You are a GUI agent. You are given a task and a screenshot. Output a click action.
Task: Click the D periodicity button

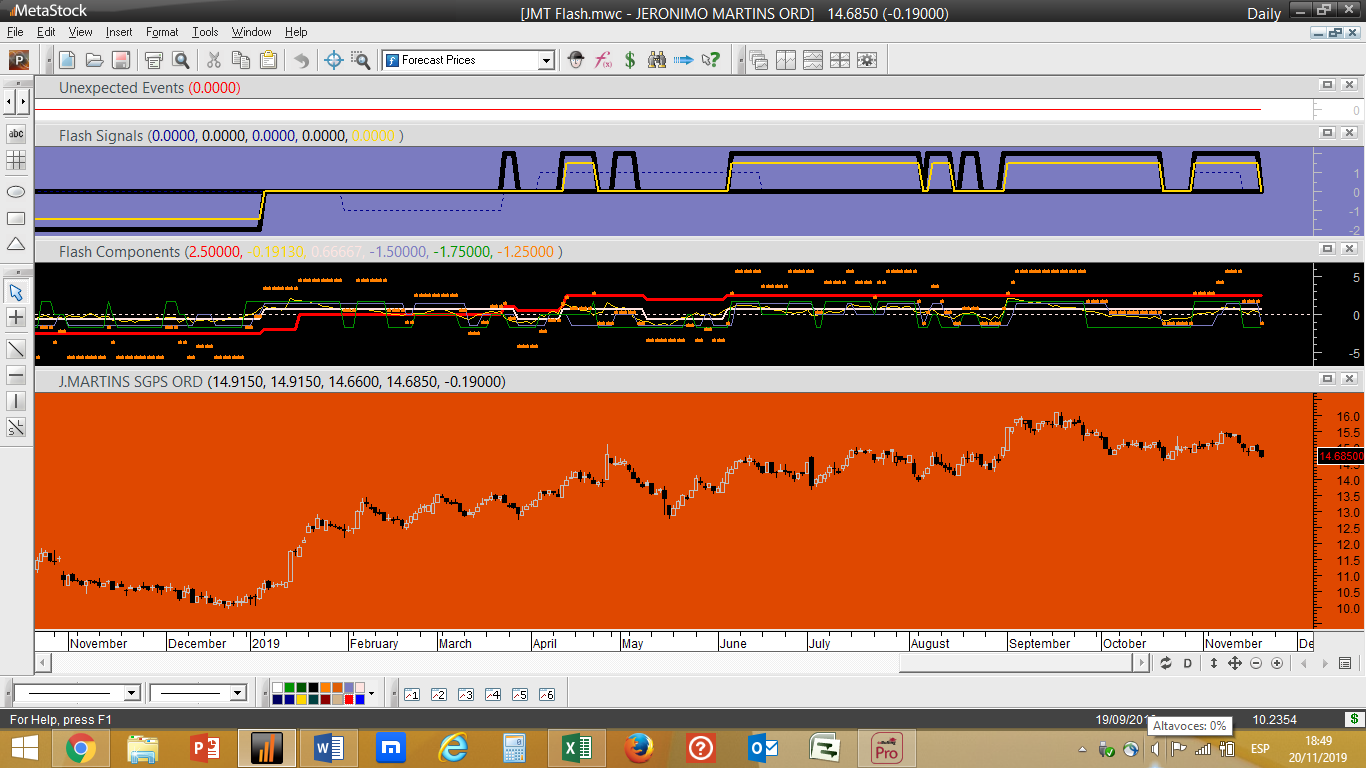(x=1188, y=663)
